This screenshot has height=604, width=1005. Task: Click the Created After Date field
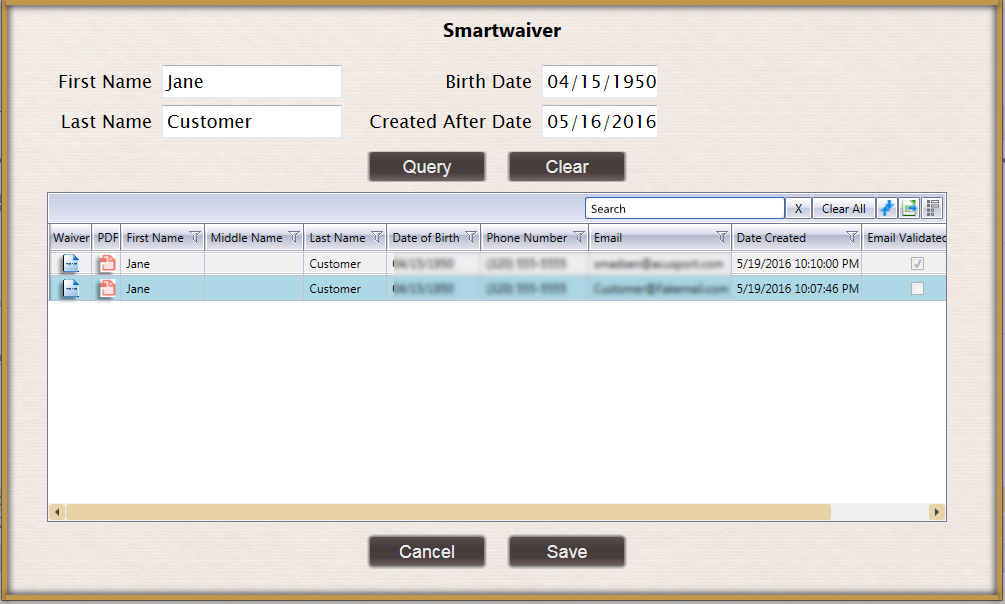point(600,121)
